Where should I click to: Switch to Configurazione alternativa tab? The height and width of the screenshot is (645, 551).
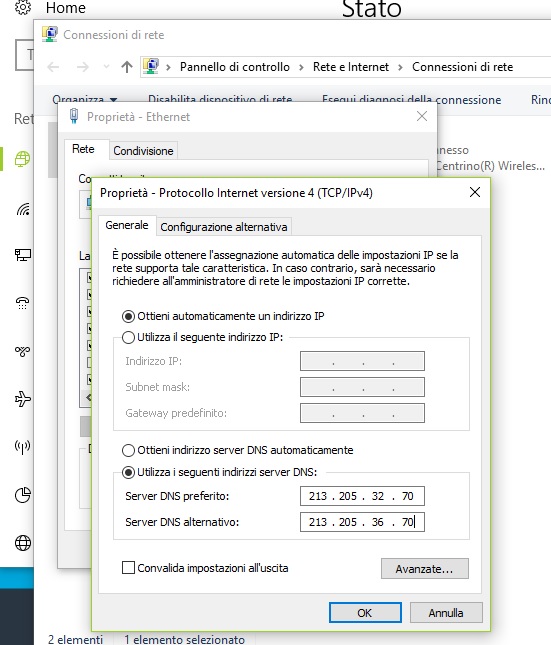(223, 227)
